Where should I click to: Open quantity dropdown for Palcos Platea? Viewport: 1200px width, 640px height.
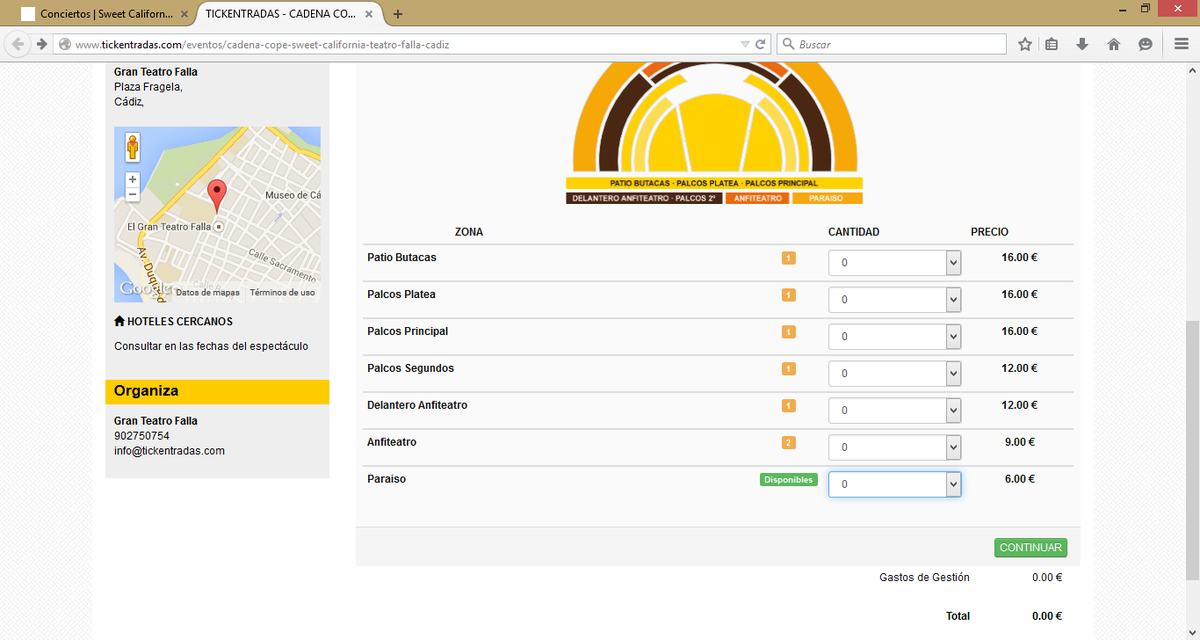tap(894, 299)
